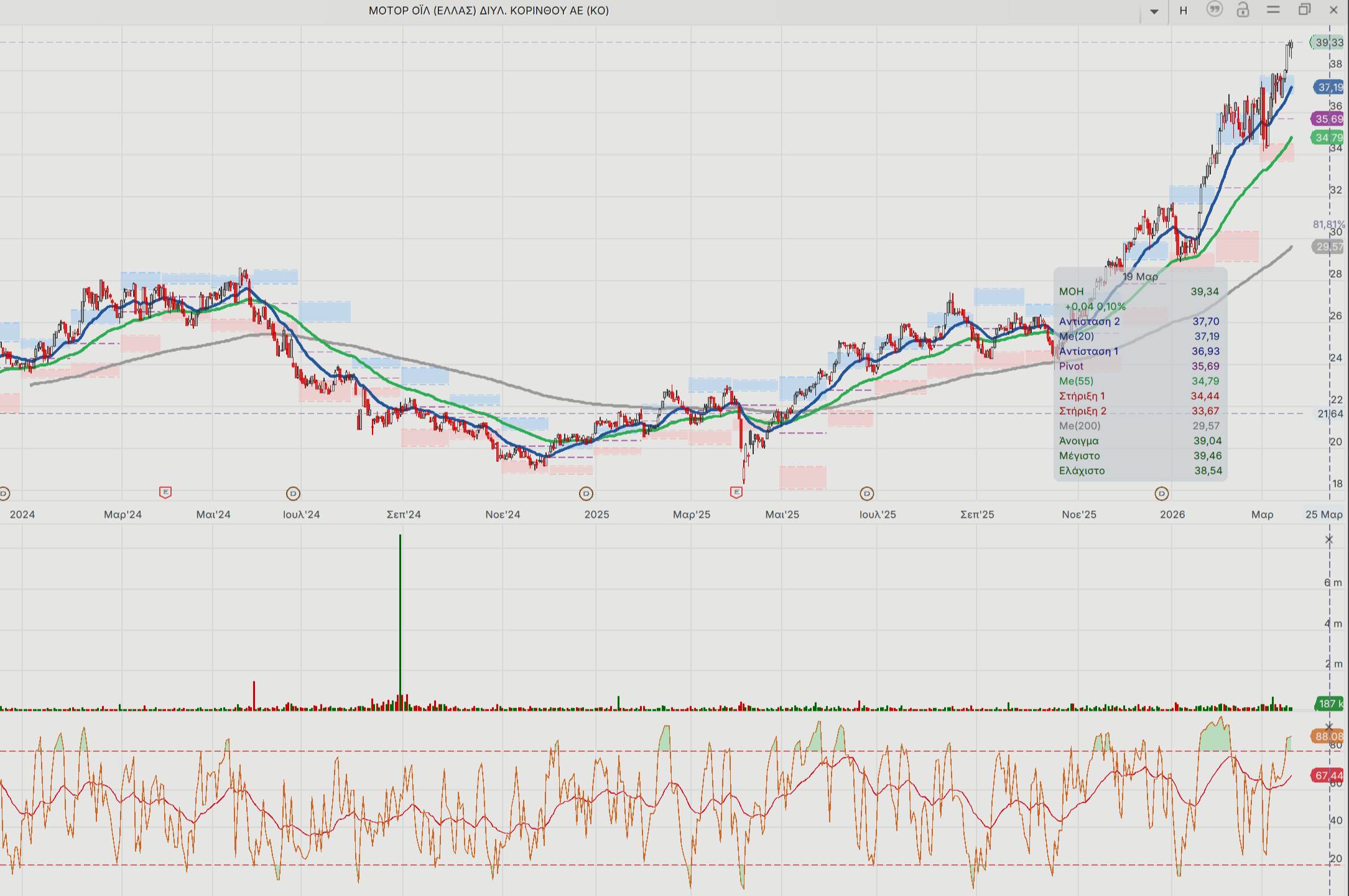Click the restore window icon in title bar
Viewport: 1349px width, 896px height.
pyautogui.click(x=1304, y=9)
